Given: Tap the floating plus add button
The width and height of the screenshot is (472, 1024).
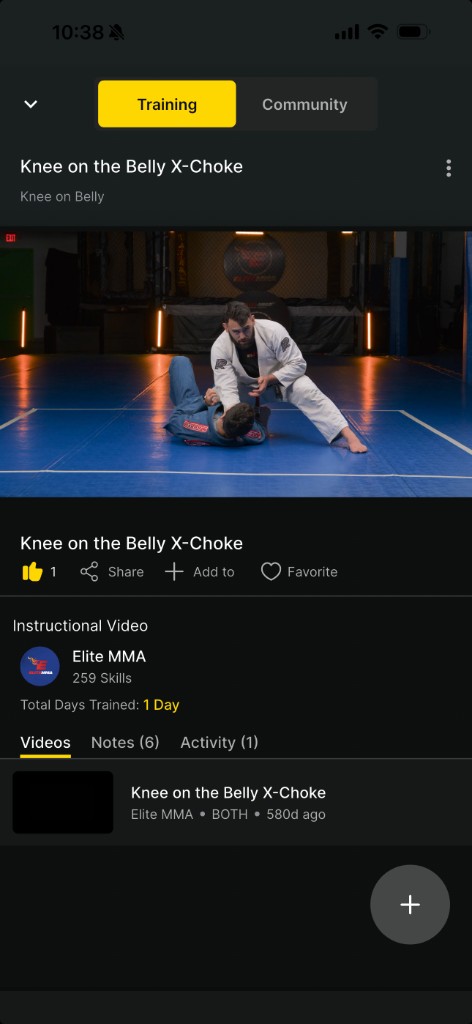Looking at the screenshot, I should tap(410, 904).
